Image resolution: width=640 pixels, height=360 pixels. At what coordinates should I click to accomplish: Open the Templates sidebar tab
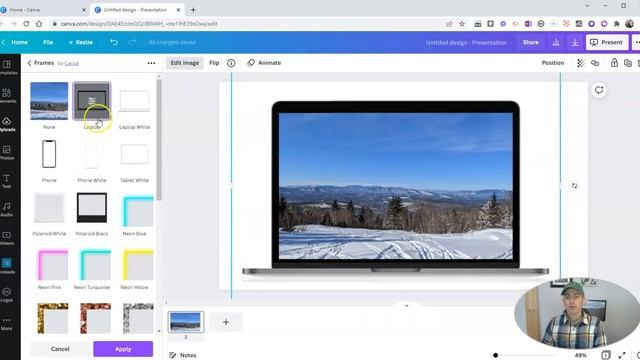7,67
